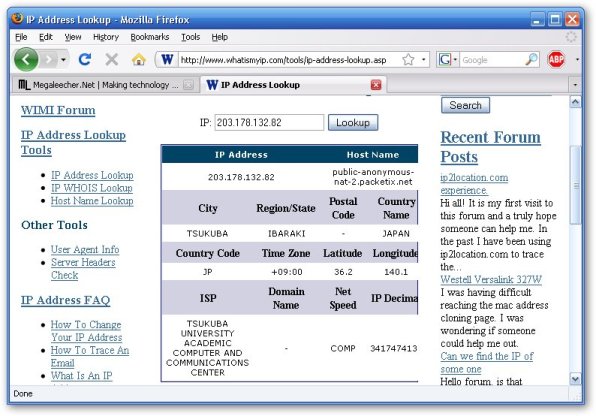Image resolution: width=596 pixels, height=416 pixels.
Task: Click the Firefox logo in the title bar
Action: 17,19
